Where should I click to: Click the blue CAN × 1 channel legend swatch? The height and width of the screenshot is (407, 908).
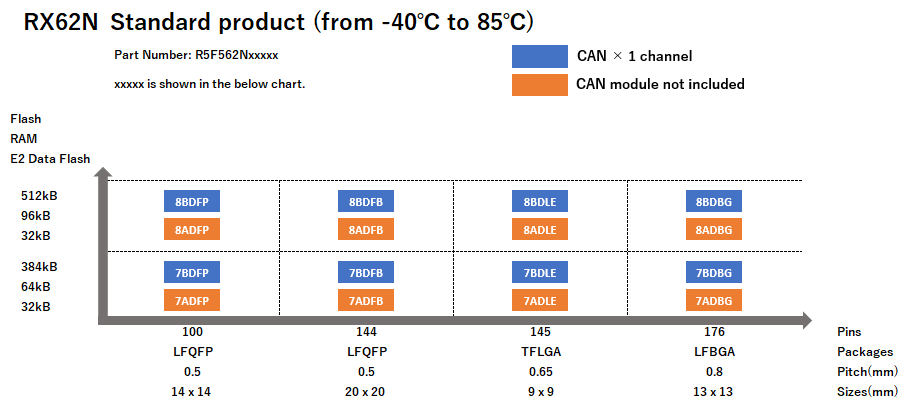click(x=539, y=56)
